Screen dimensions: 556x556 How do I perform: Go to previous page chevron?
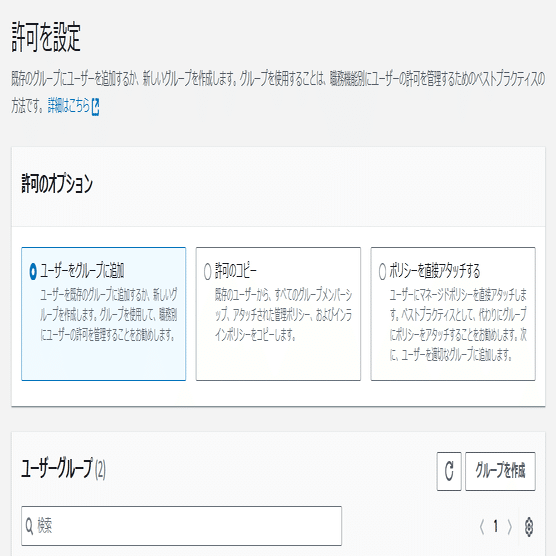[482, 527]
